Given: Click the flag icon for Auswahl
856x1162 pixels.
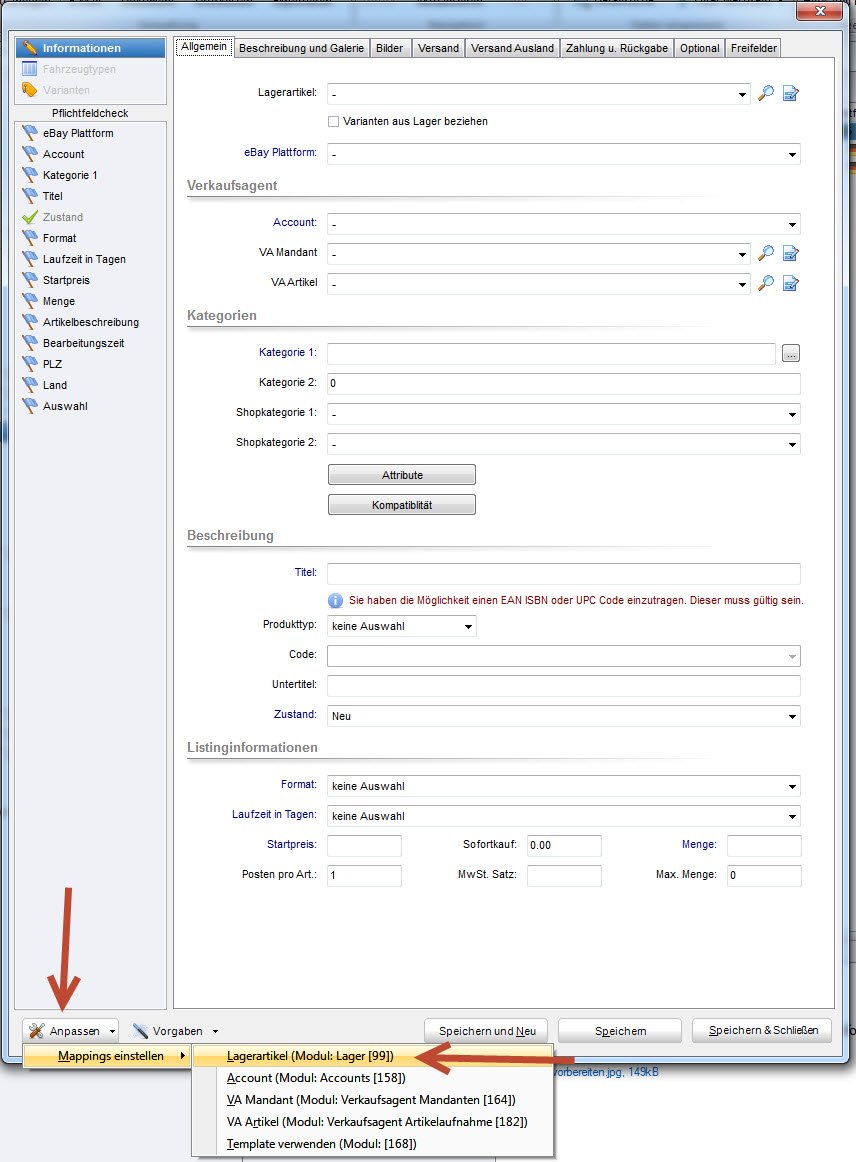Looking at the screenshot, I should 30,406.
